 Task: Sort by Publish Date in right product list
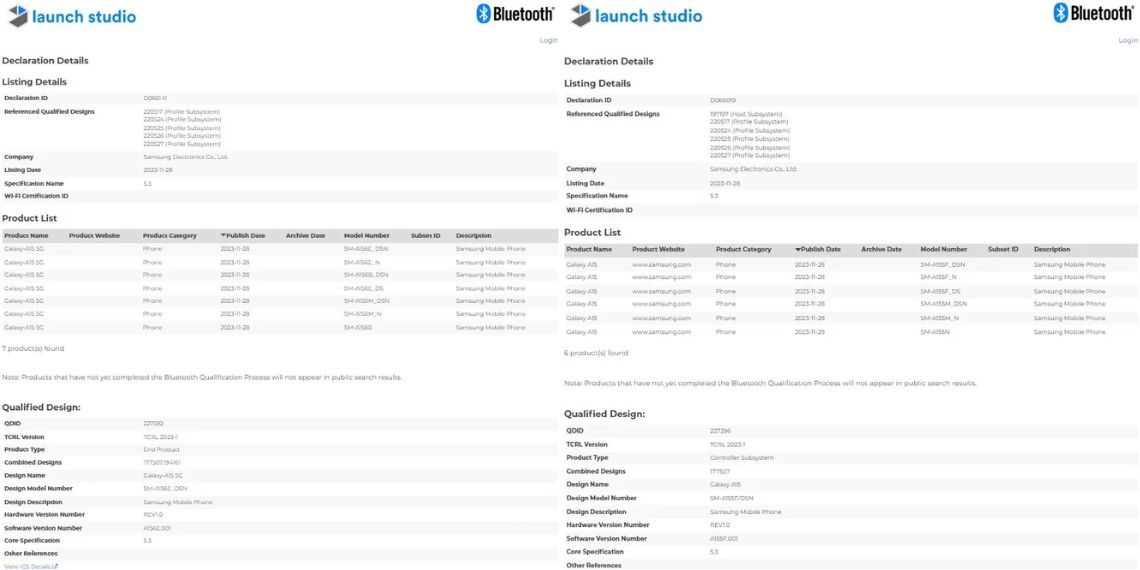pos(818,249)
